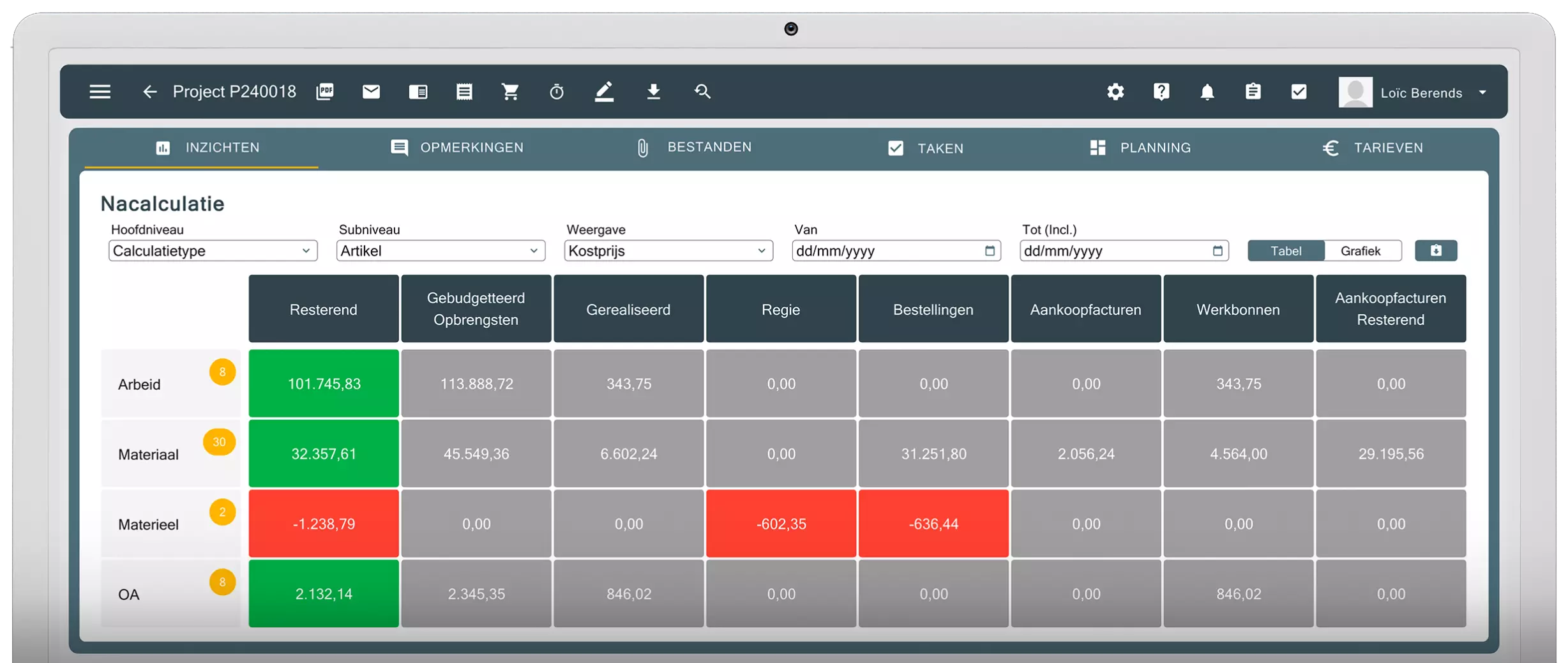1568x663 pixels.
Task: Expand the Weergave Kostprijs dropdown
Action: 668,251
